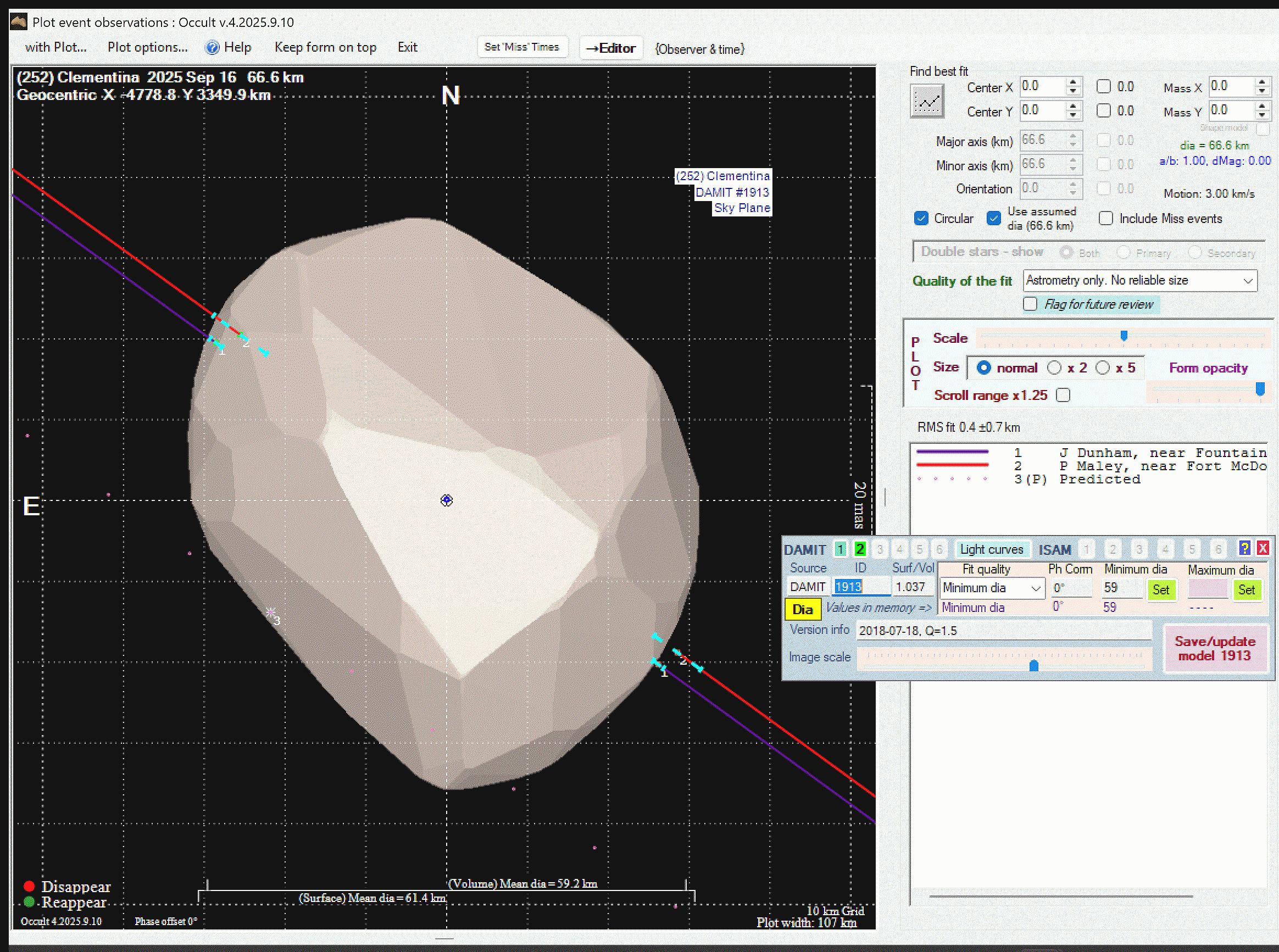
Task: Select the x 2 size radio button
Action: tap(1054, 368)
